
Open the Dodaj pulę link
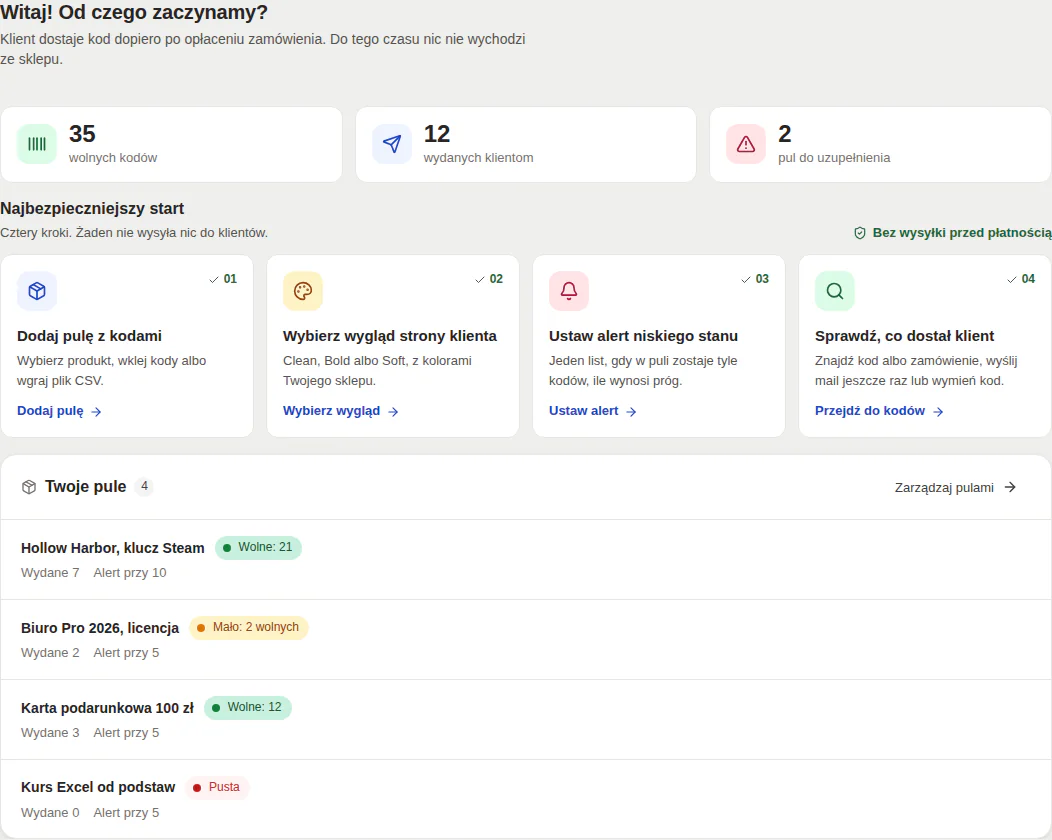pos(59,411)
